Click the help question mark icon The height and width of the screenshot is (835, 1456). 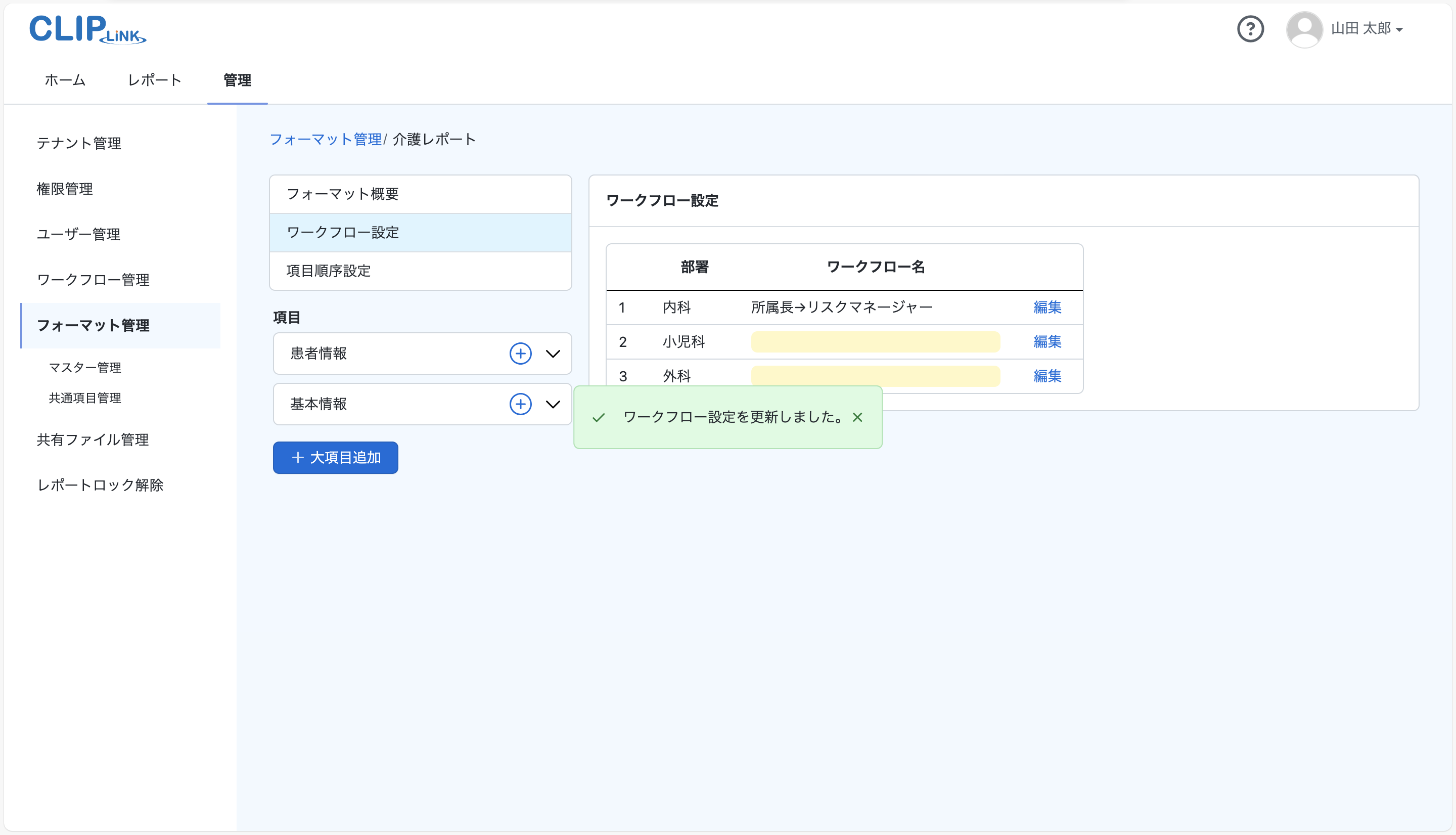pyautogui.click(x=1250, y=29)
